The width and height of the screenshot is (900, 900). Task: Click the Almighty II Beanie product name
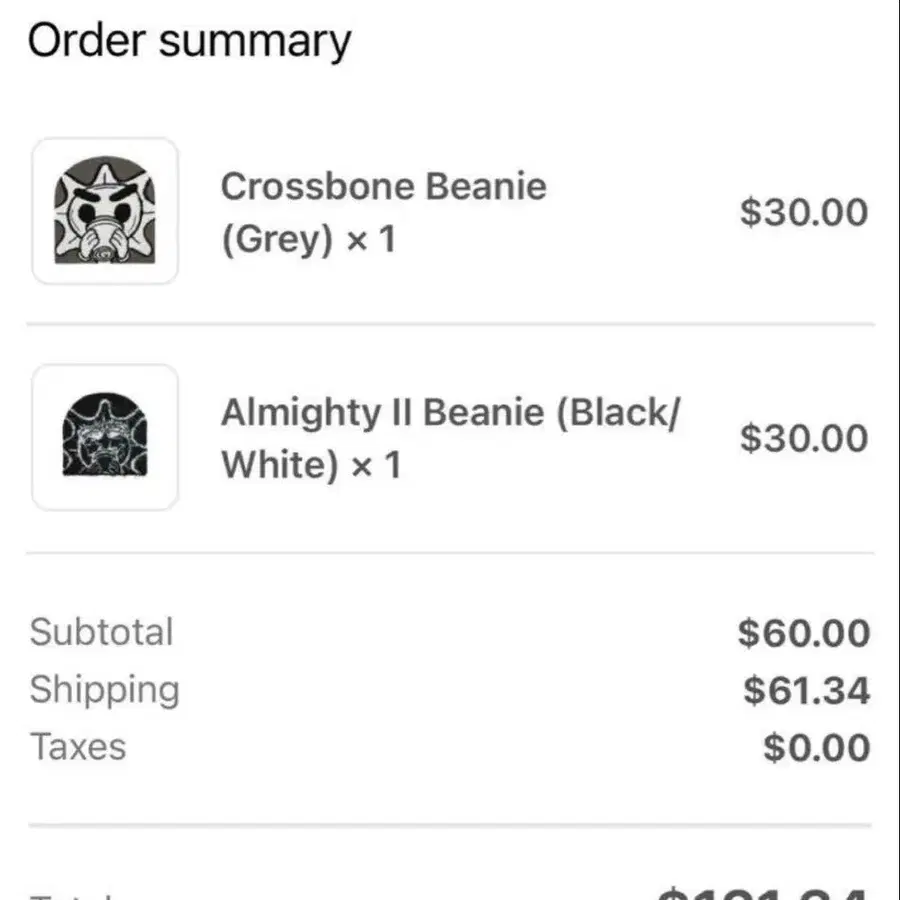(450, 413)
